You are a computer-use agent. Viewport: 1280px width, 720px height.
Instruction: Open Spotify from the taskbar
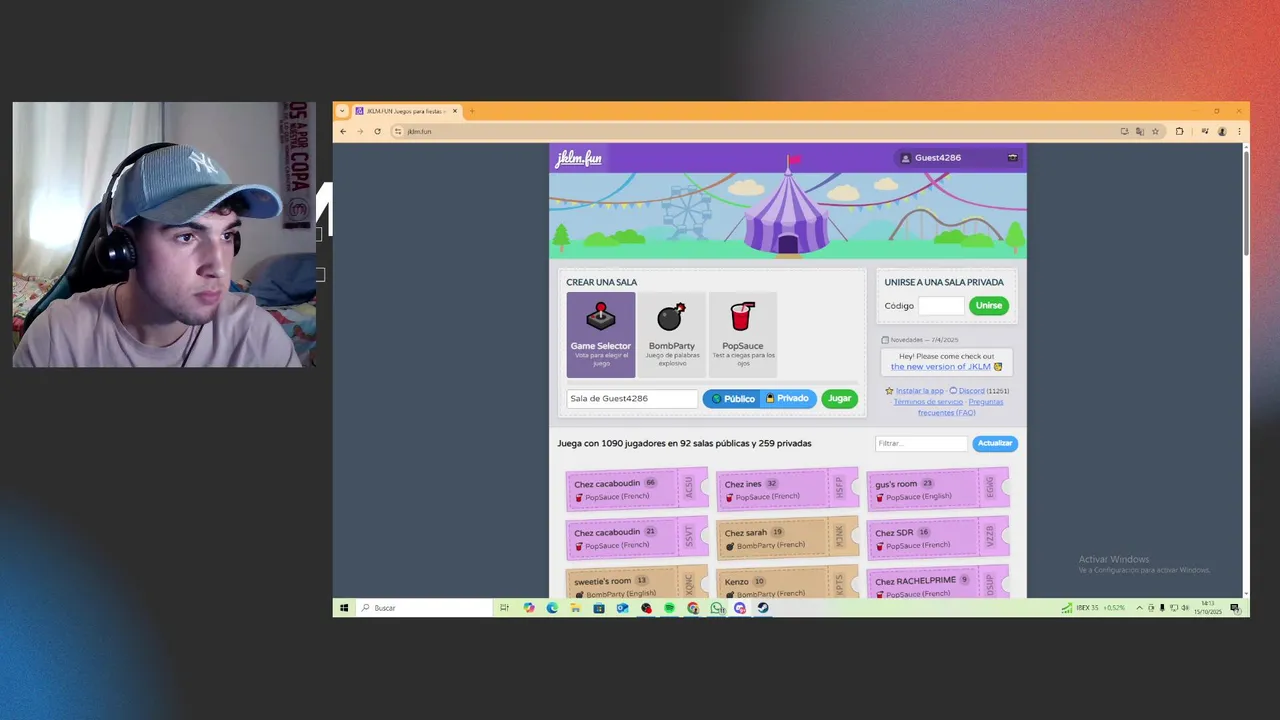point(670,608)
